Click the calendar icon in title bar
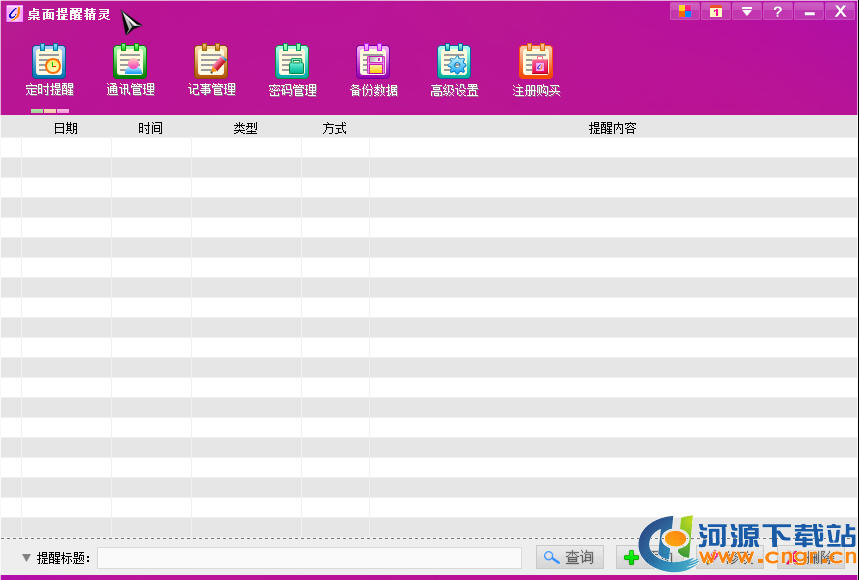The height and width of the screenshot is (580, 859). [715, 11]
